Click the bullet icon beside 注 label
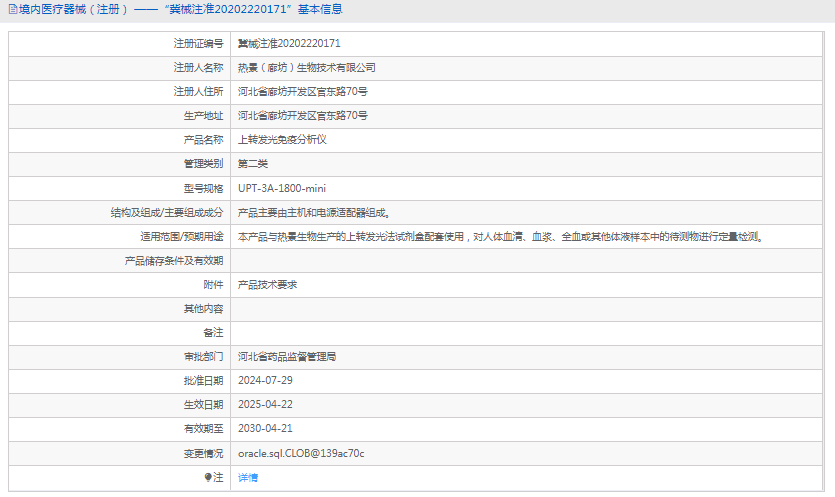This screenshot has height=497, width=835. [208, 477]
